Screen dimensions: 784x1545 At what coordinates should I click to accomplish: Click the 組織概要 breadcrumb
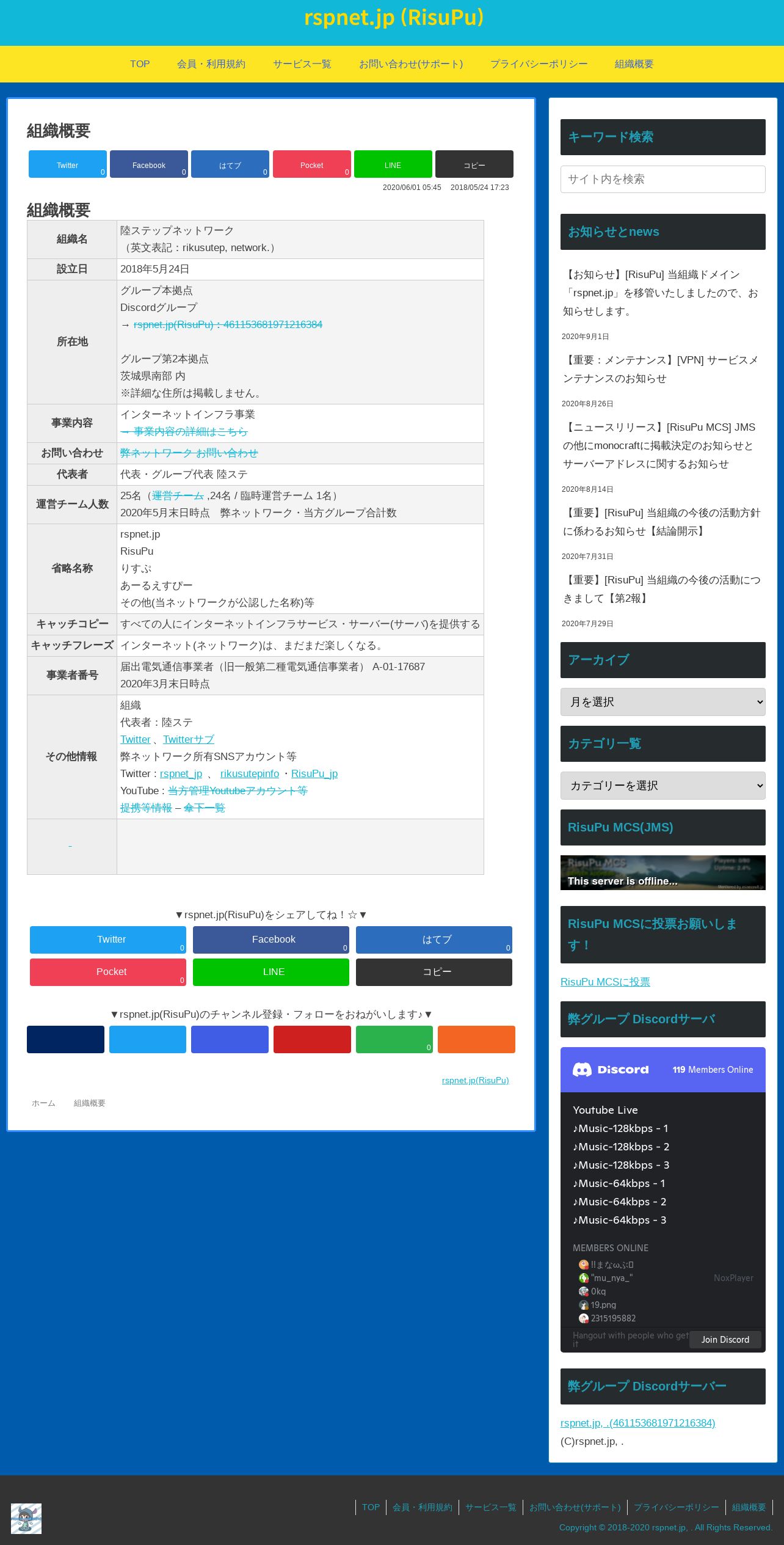click(x=90, y=1103)
